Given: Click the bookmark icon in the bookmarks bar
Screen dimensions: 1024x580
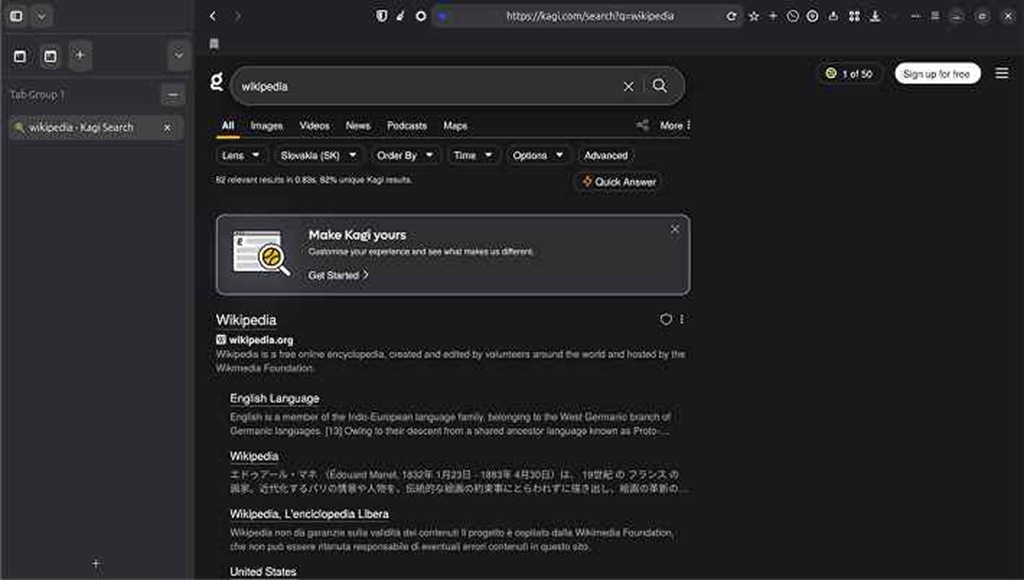Looking at the screenshot, I should (214, 44).
